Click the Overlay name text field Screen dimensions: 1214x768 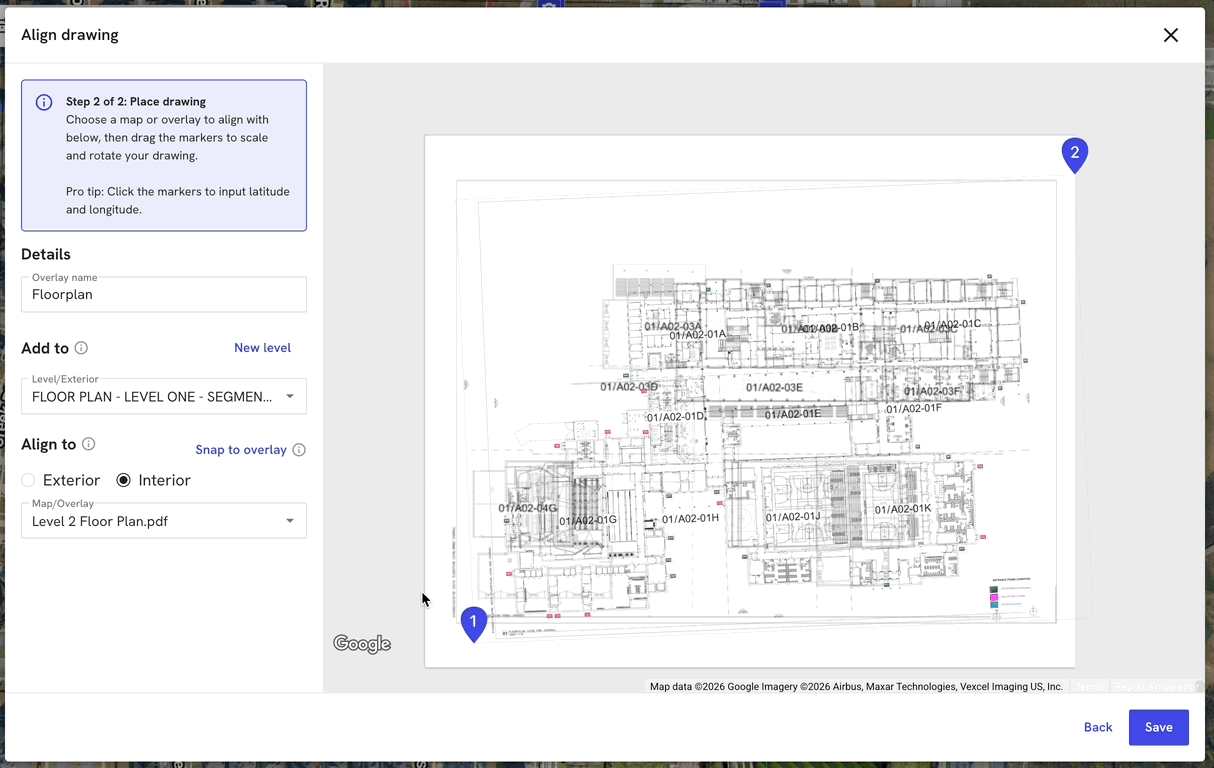click(x=164, y=295)
